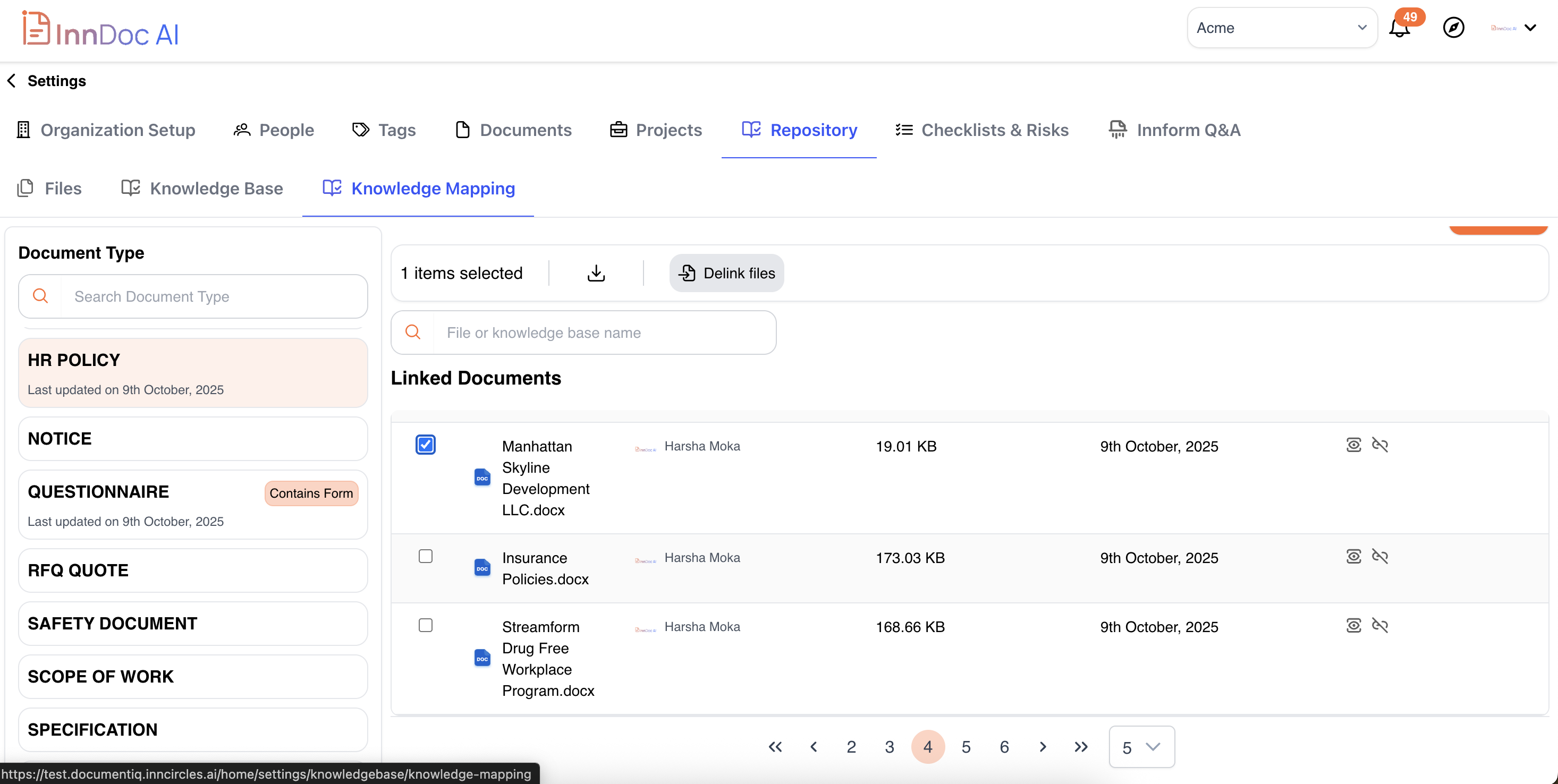Open the Acme organization dropdown
The width and height of the screenshot is (1558, 784).
1282,28
